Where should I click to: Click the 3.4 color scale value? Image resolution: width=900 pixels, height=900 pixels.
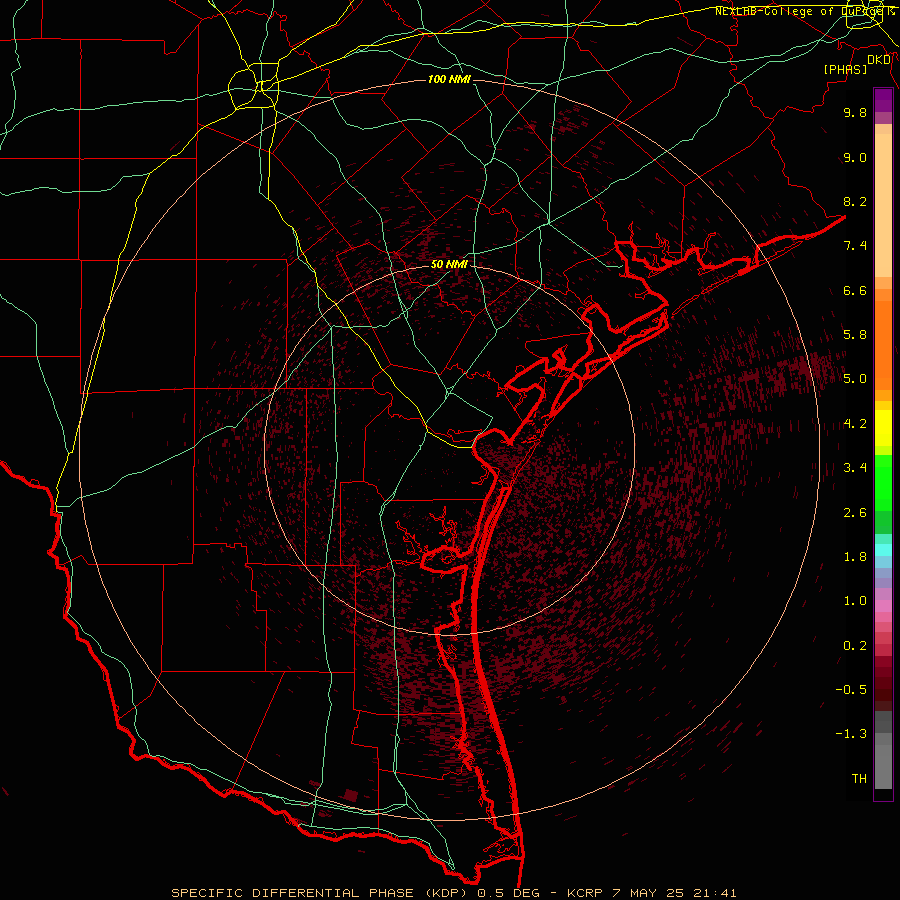[855, 468]
